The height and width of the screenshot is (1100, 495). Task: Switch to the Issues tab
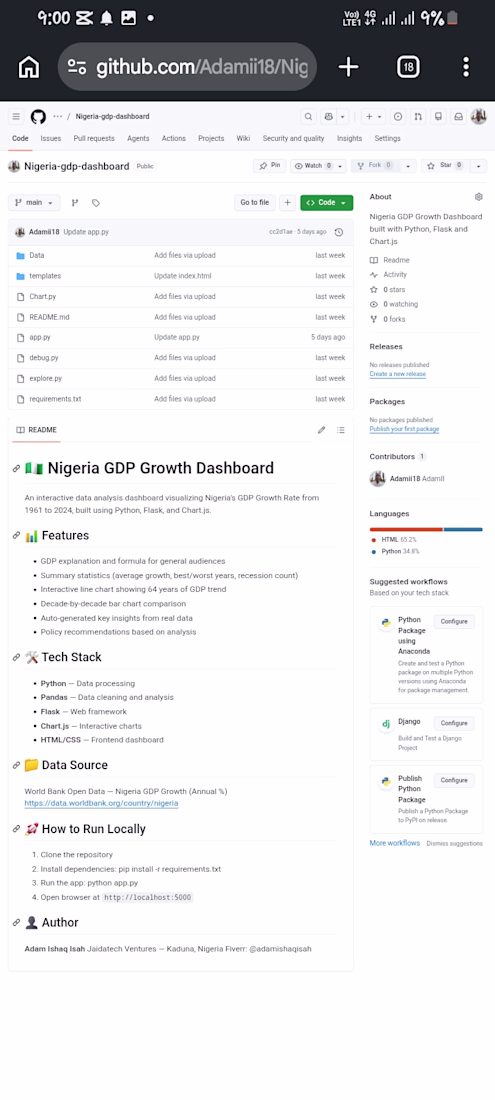(x=50, y=139)
